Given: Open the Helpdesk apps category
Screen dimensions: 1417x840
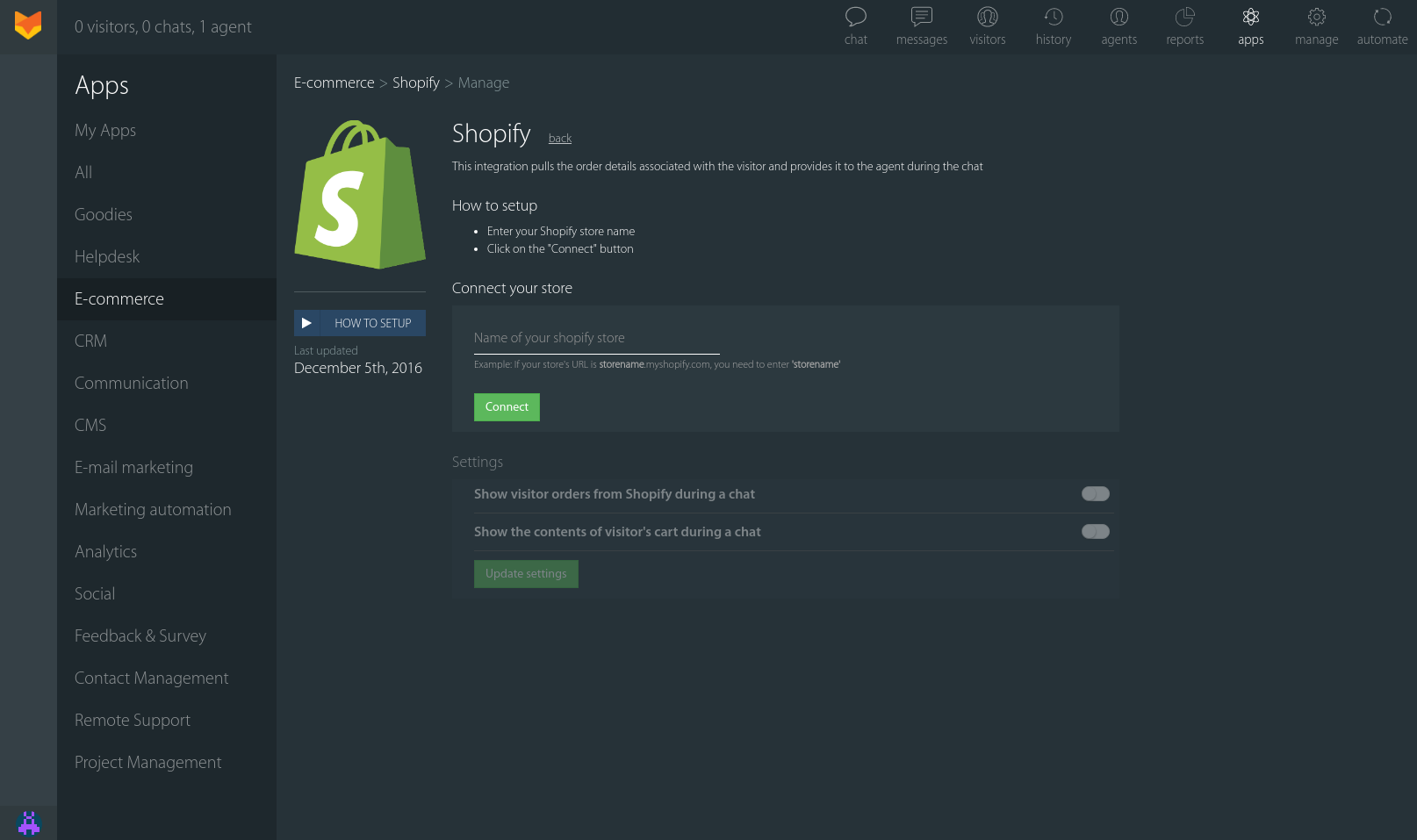Looking at the screenshot, I should pyautogui.click(x=107, y=257).
